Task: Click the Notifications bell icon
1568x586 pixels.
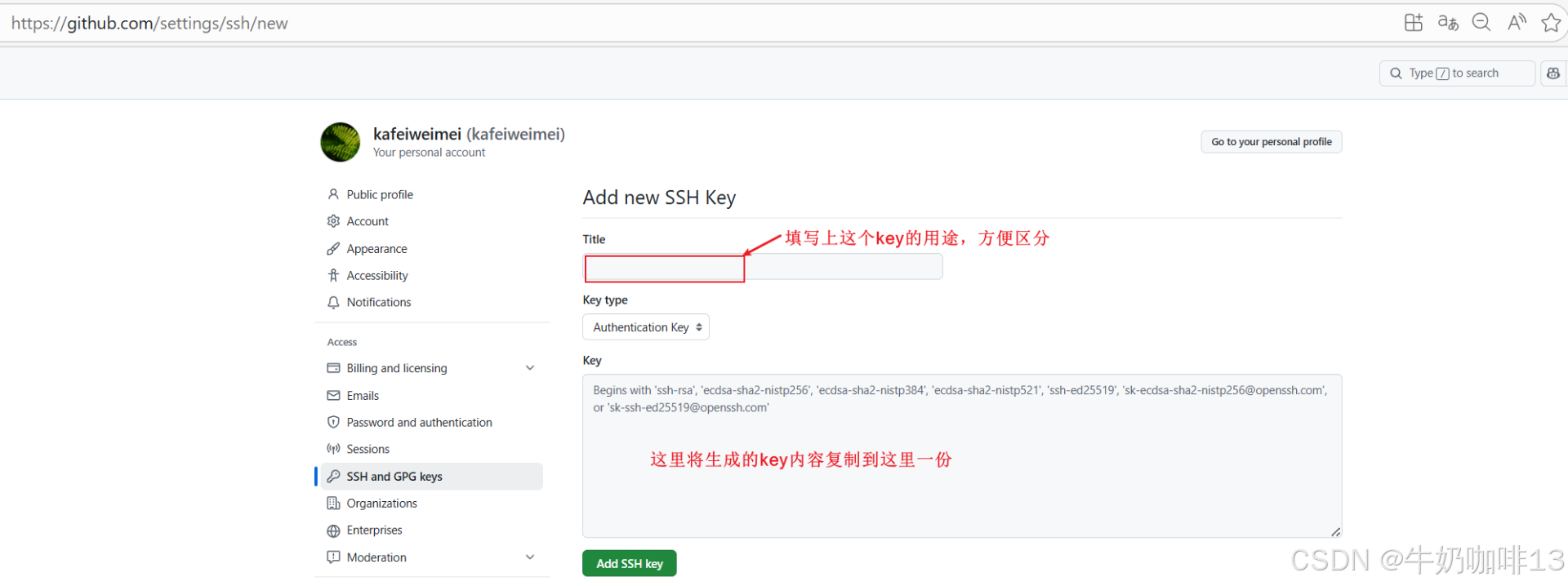Action: [333, 302]
